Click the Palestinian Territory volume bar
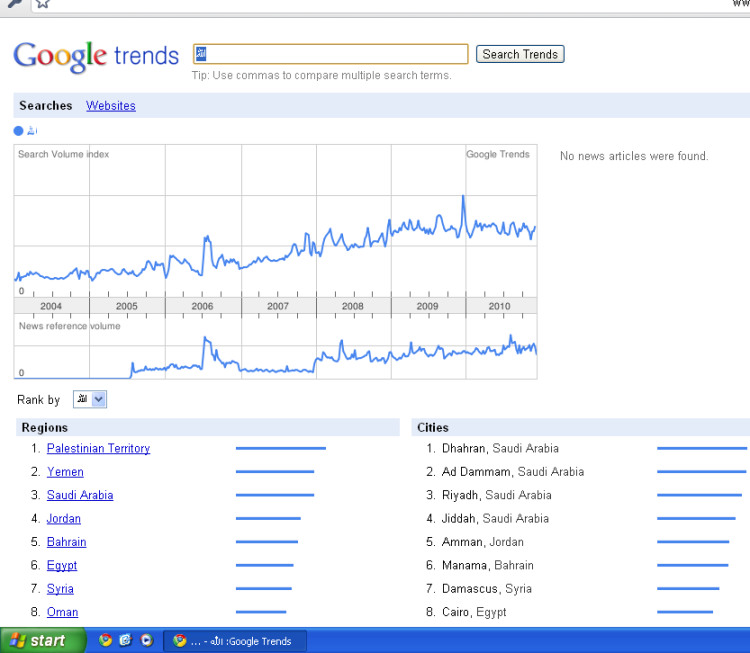 pos(281,448)
